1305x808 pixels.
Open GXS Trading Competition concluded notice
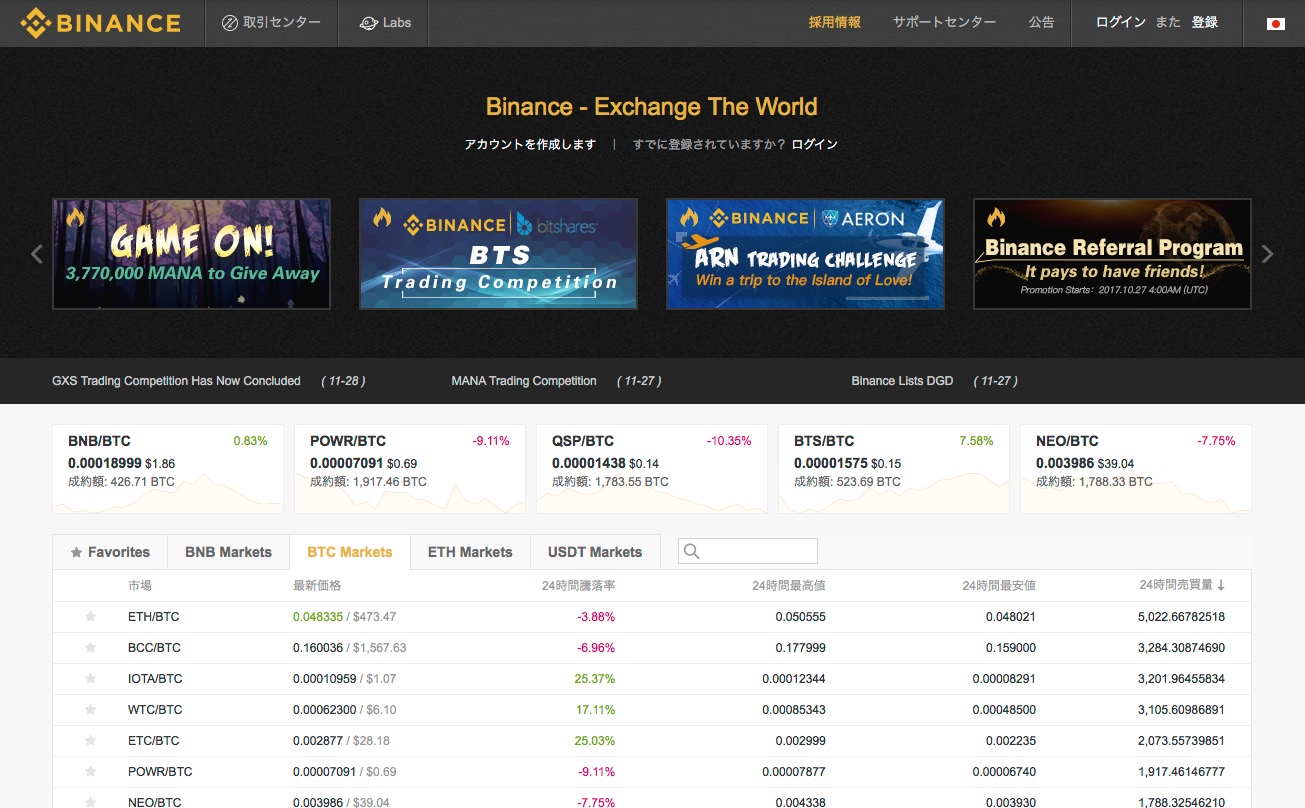pyautogui.click(x=176, y=381)
